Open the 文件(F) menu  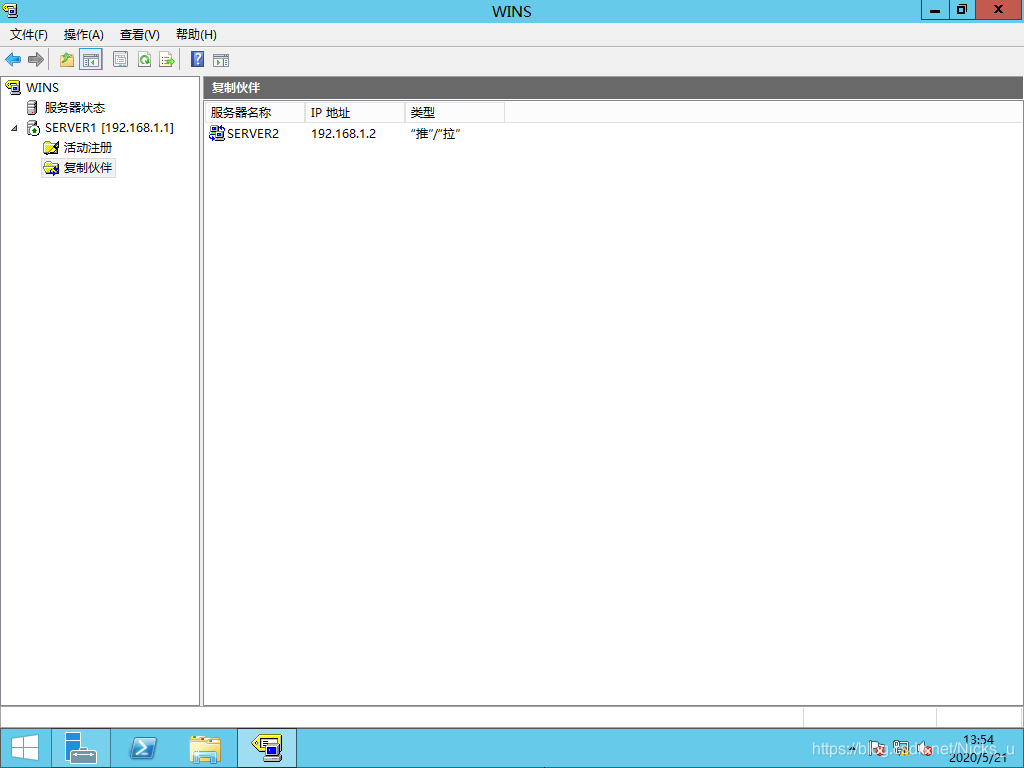pos(29,35)
